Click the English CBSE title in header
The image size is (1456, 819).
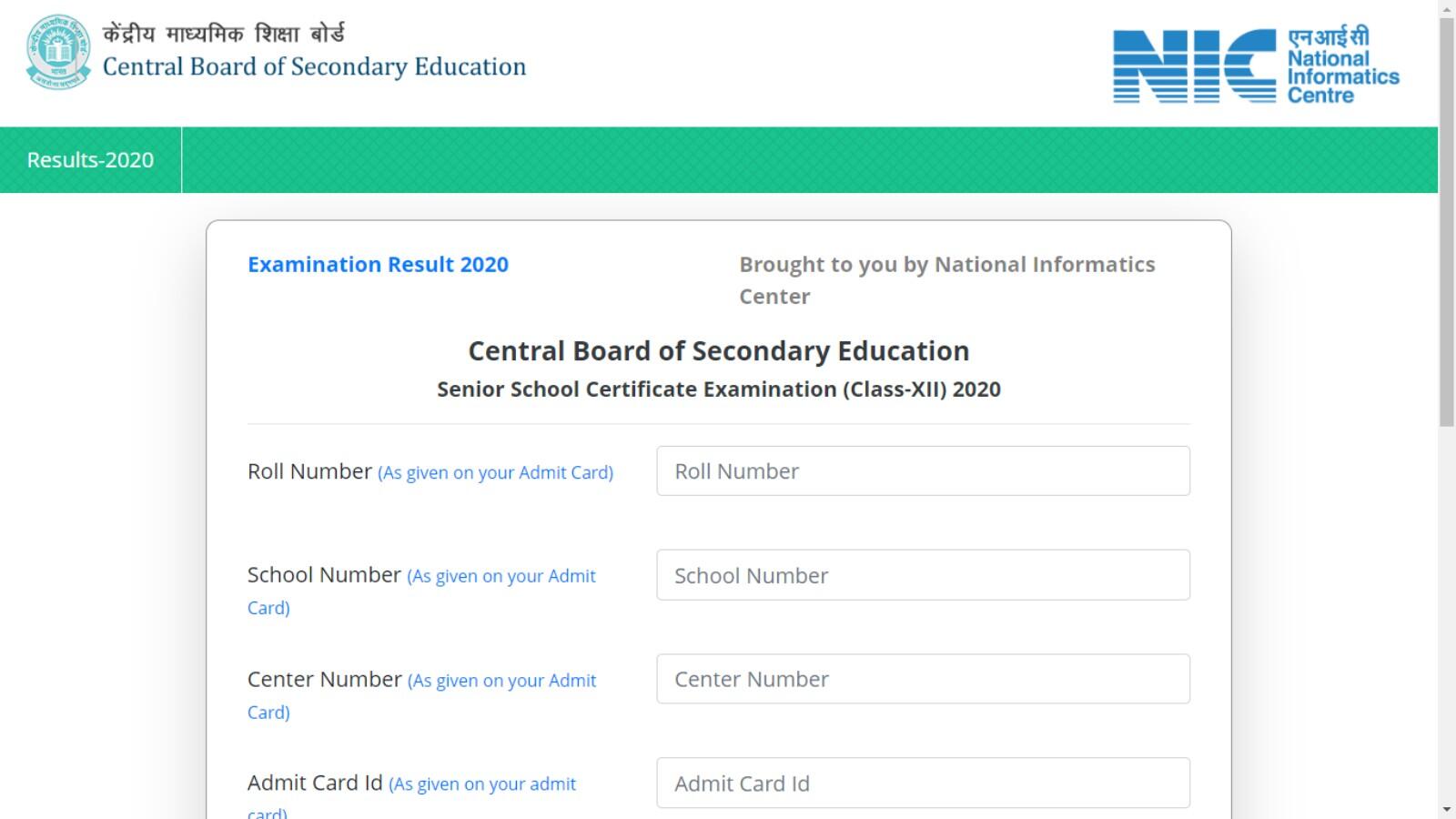pos(314,67)
